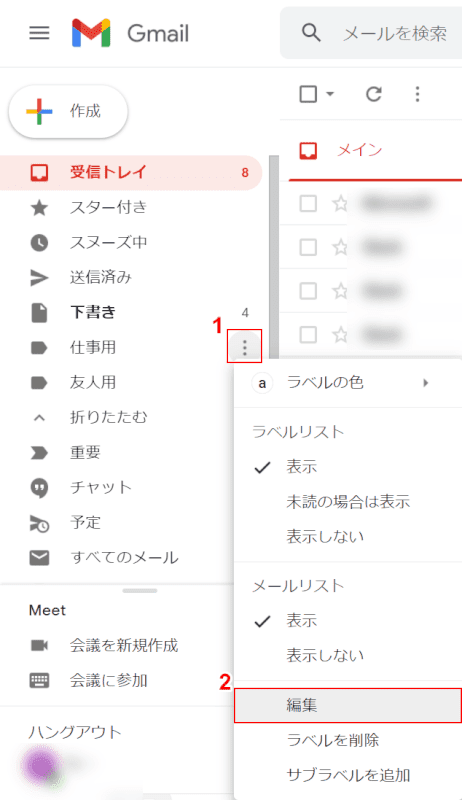Tick first email row checkbox
462x800 pixels.
[x=308, y=204]
